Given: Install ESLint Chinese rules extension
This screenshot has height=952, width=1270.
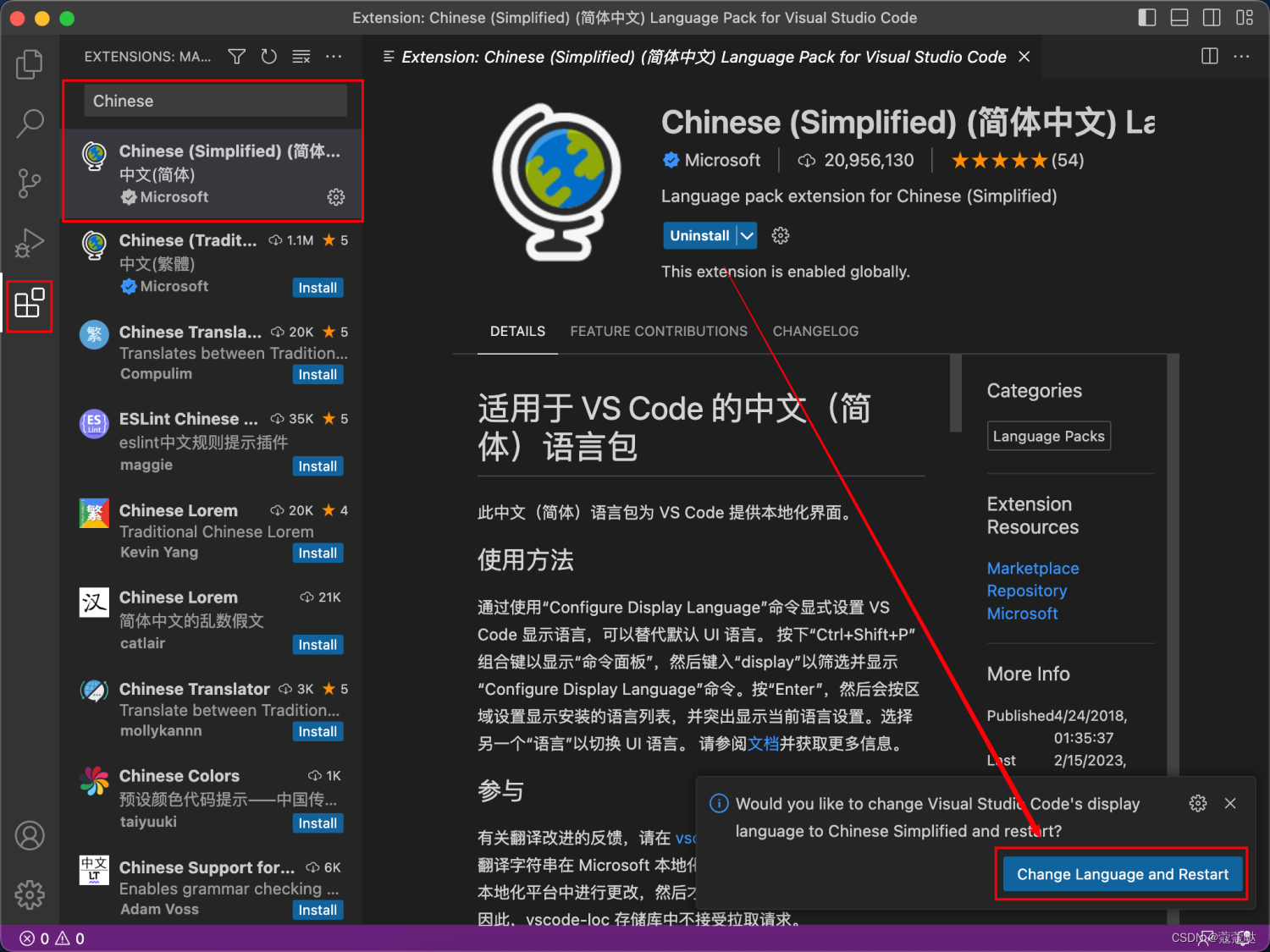Looking at the screenshot, I should tap(317, 466).
